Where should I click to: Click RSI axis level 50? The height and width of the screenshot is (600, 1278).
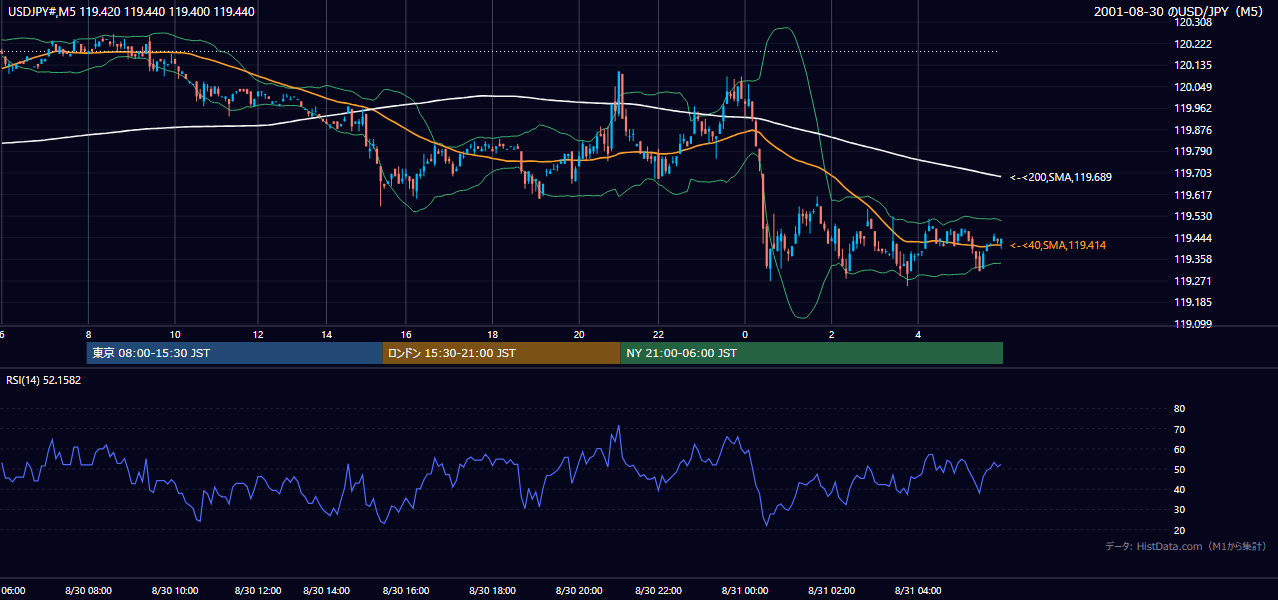(x=1179, y=469)
